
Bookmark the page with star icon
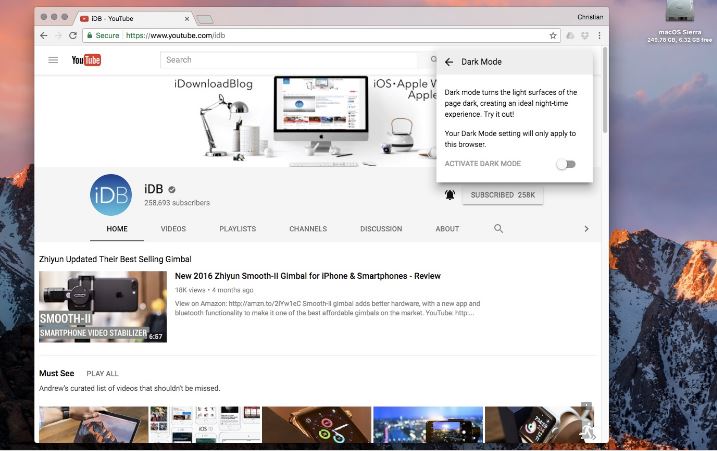click(x=553, y=35)
